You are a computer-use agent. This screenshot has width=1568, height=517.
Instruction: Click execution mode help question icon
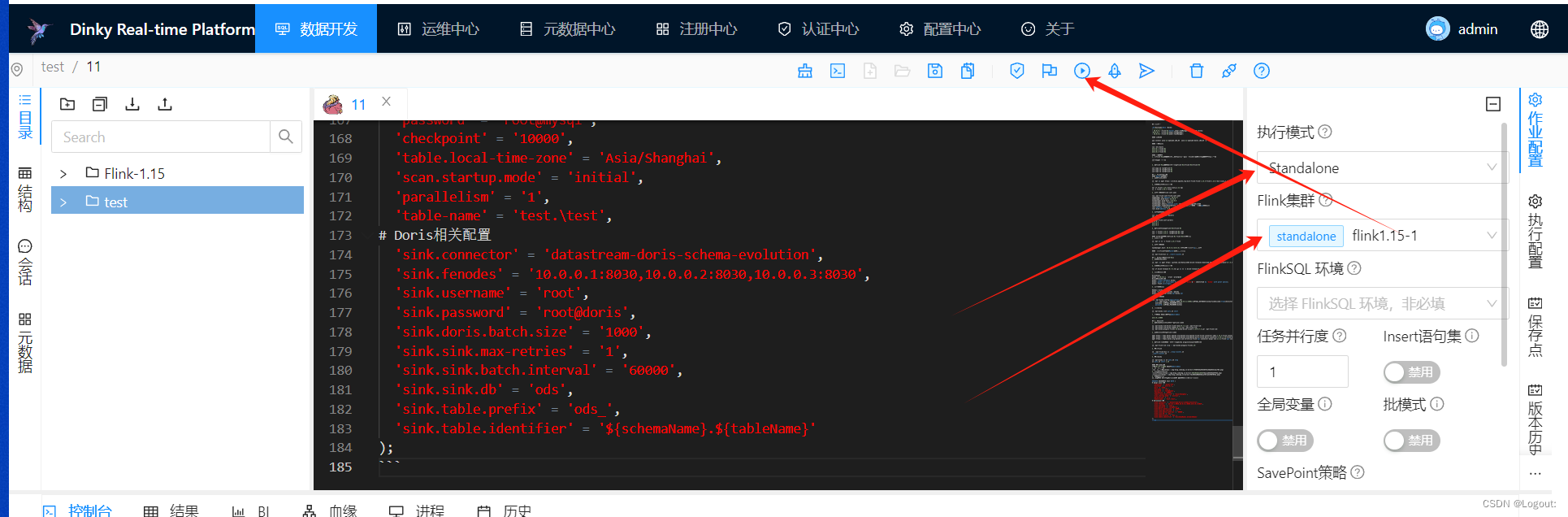tap(1325, 132)
